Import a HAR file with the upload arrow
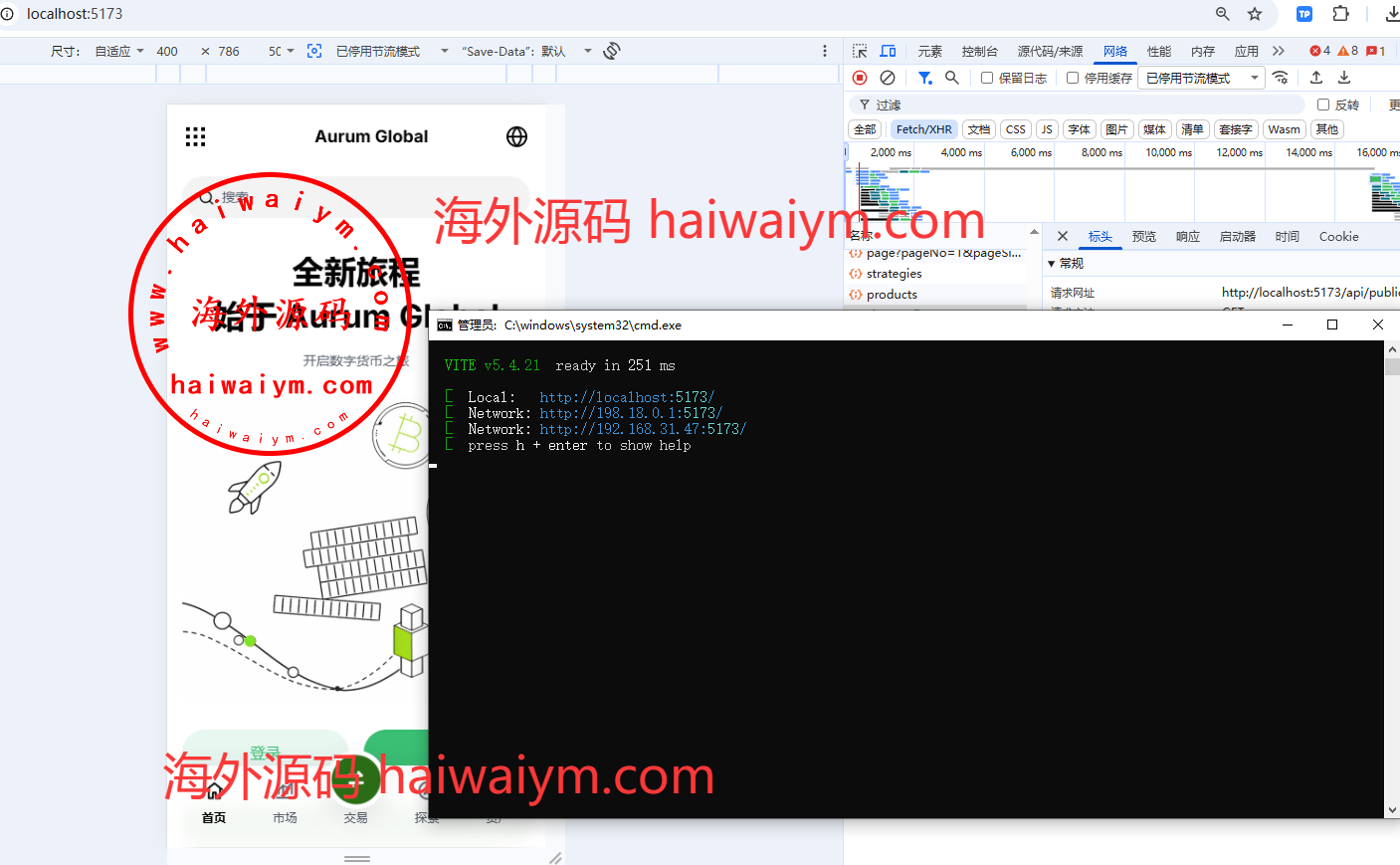1400x865 pixels. [x=1316, y=78]
